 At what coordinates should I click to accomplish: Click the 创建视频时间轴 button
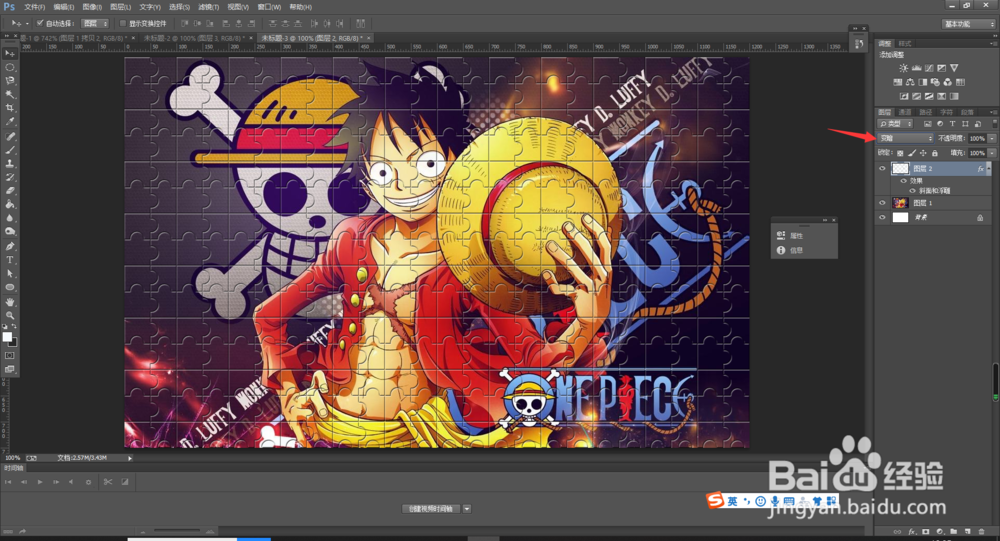430,508
